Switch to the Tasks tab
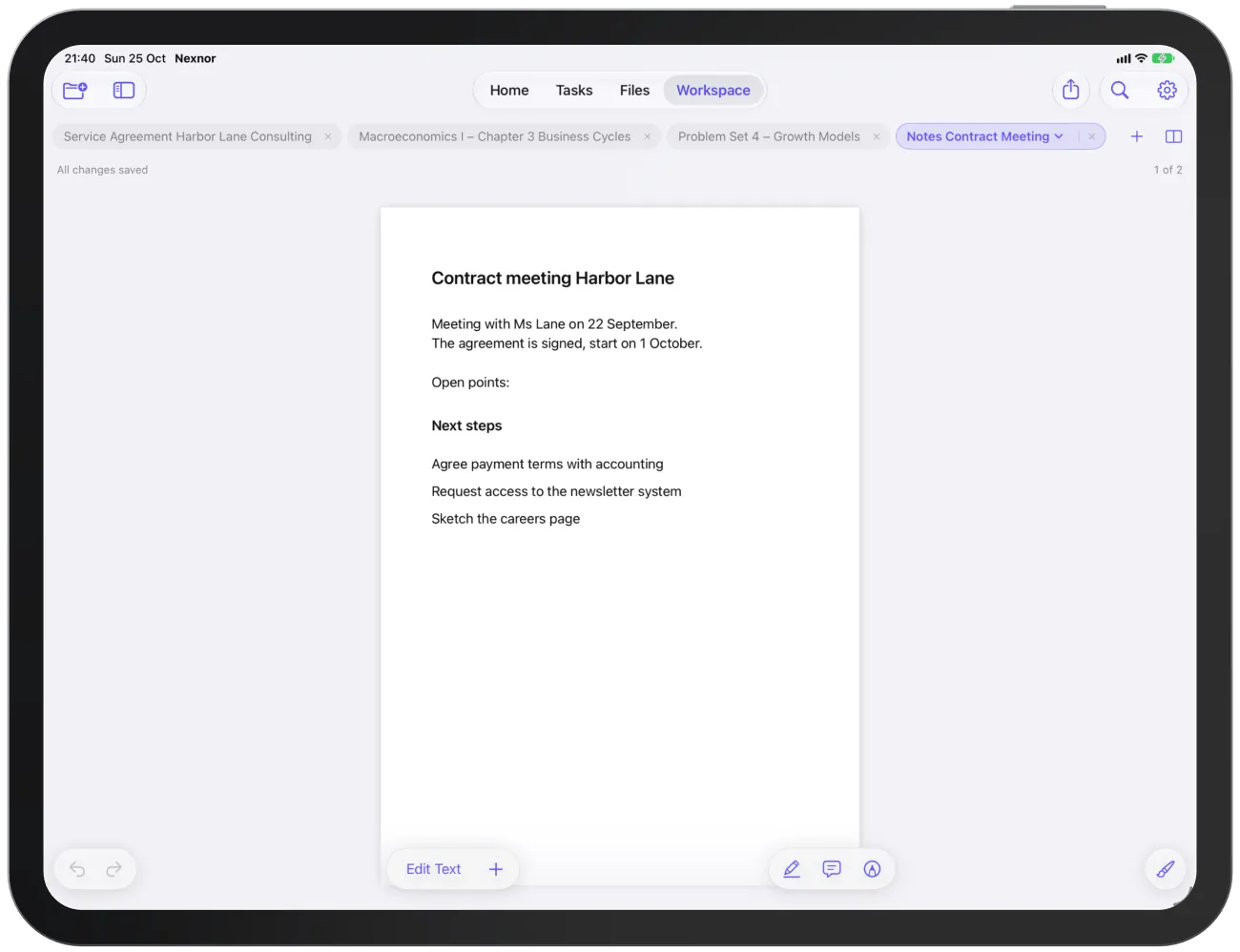The width and height of the screenshot is (1240, 952). coord(574,91)
